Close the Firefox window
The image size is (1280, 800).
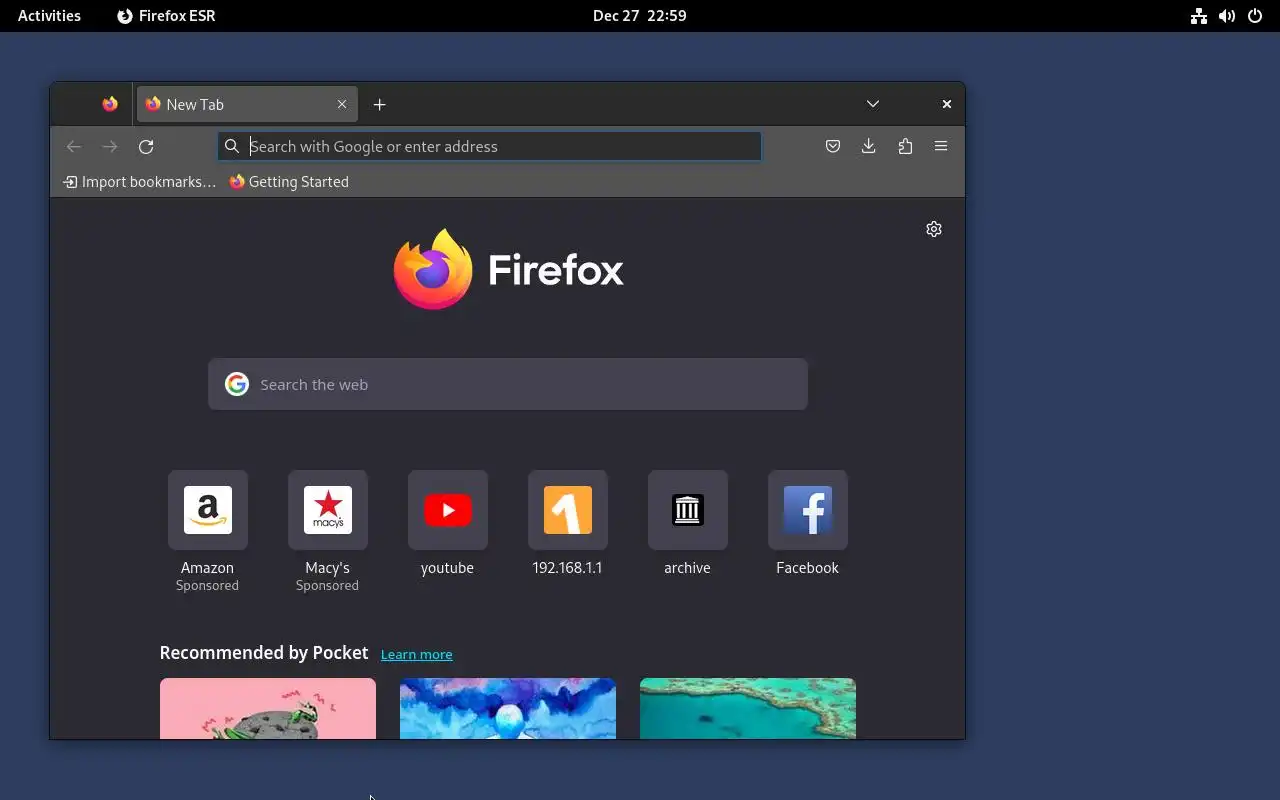946,104
